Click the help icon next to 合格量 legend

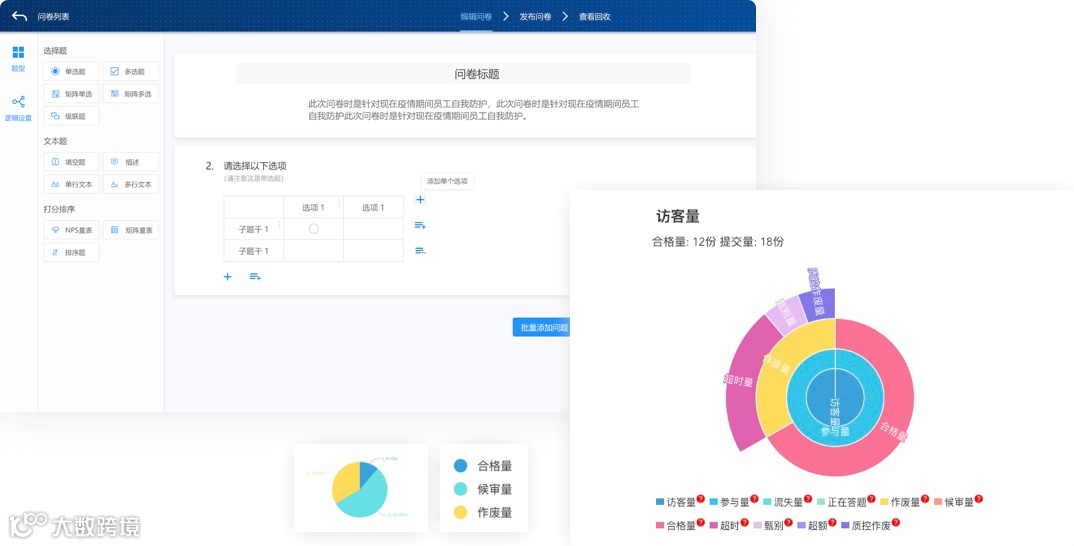(x=701, y=522)
